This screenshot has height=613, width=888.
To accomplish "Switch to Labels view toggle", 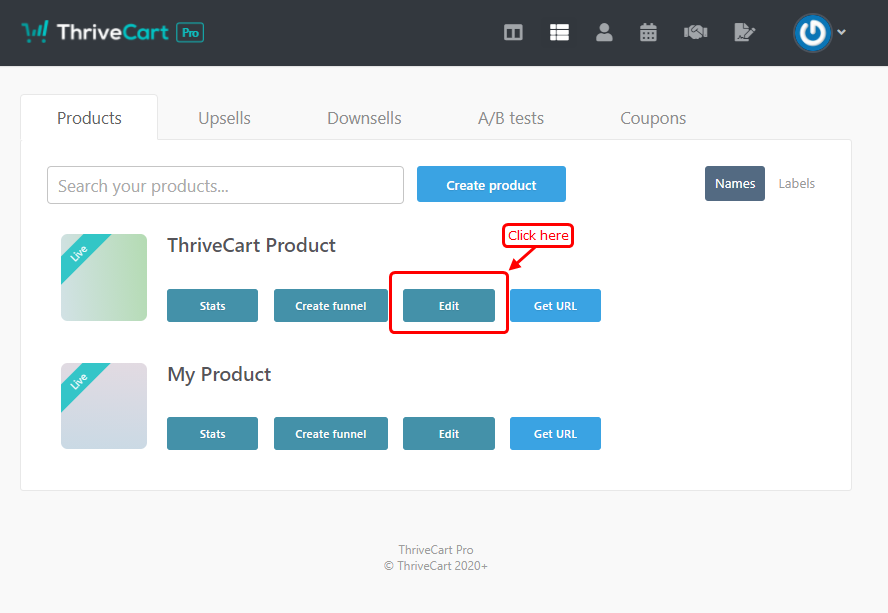I will click(x=796, y=184).
